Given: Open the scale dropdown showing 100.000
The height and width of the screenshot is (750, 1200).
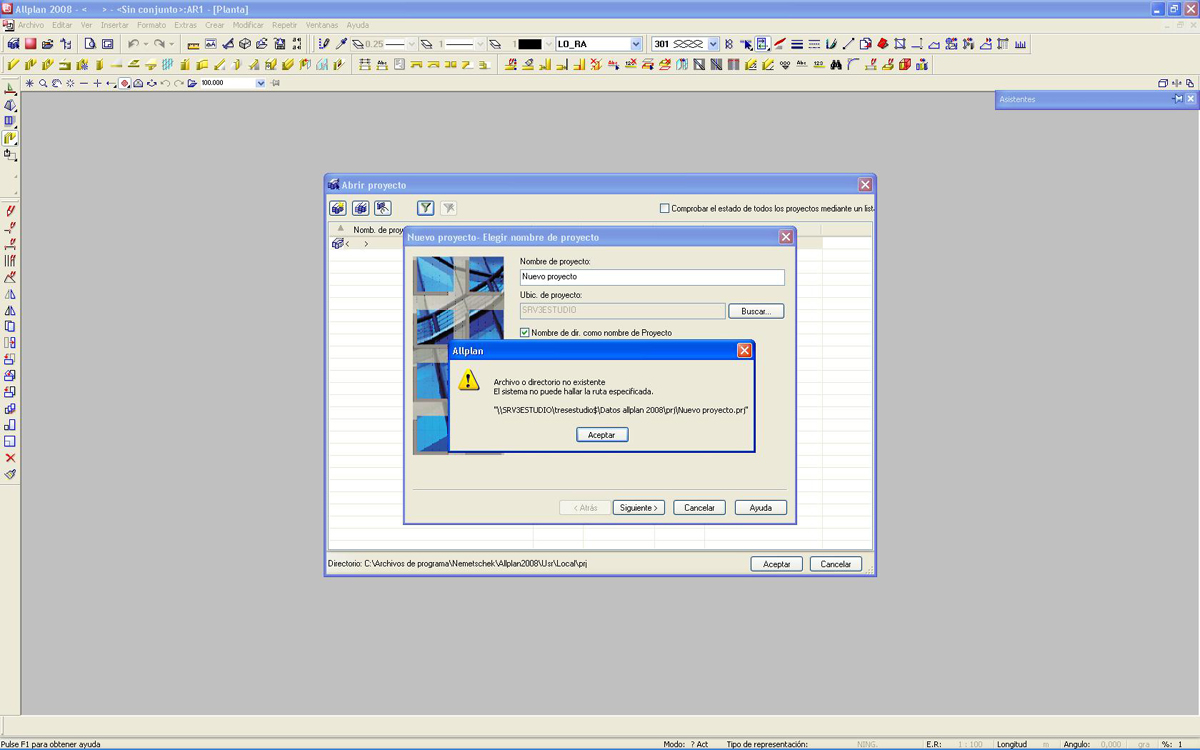Looking at the screenshot, I should click(261, 83).
